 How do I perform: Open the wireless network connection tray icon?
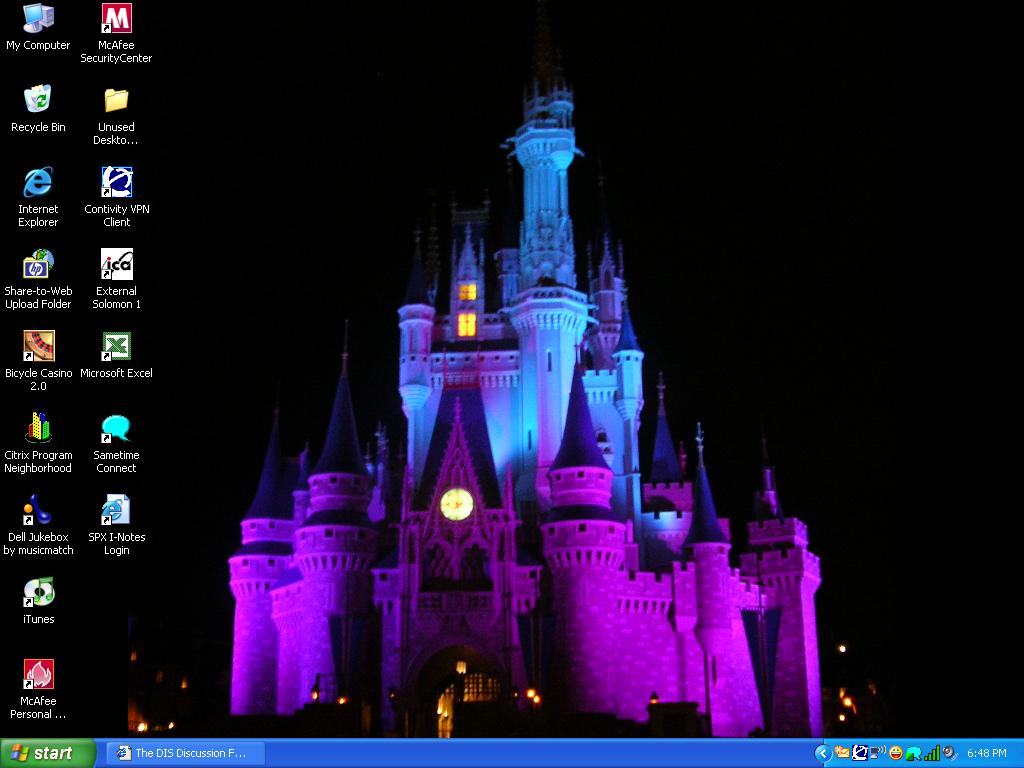(x=878, y=753)
